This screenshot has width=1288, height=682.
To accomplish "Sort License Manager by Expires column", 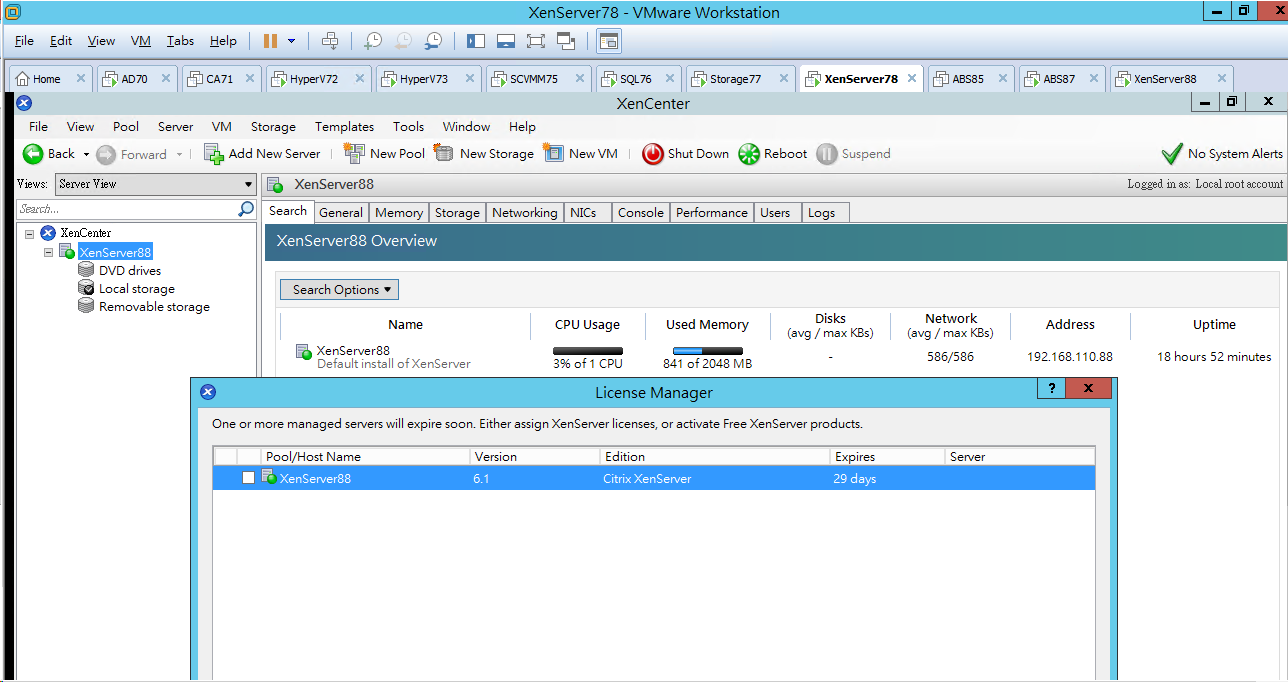I will click(x=888, y=457).
